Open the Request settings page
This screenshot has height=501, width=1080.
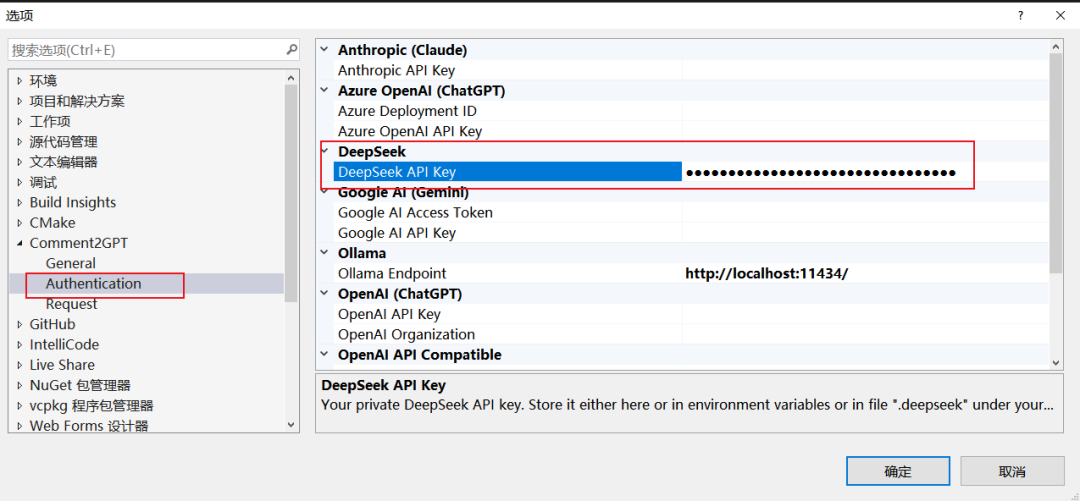71,304
